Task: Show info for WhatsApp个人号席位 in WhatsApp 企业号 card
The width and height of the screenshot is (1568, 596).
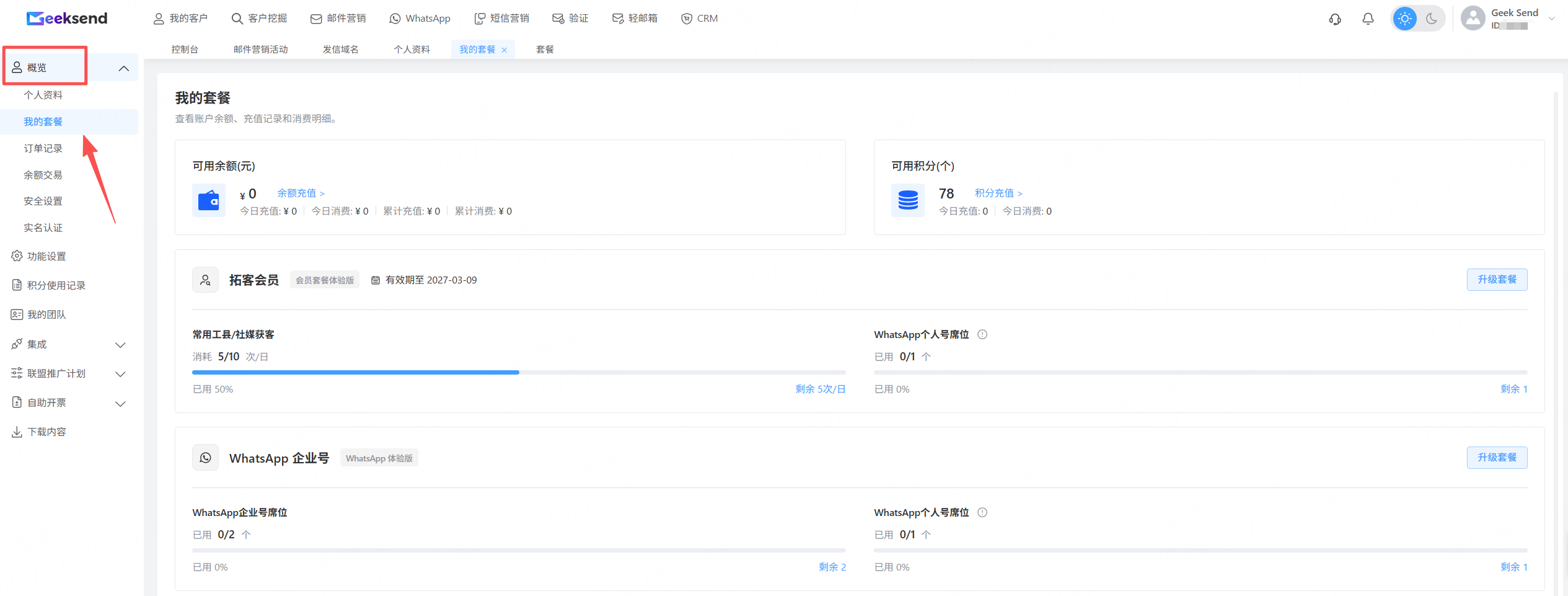Action: coord(982,512)
